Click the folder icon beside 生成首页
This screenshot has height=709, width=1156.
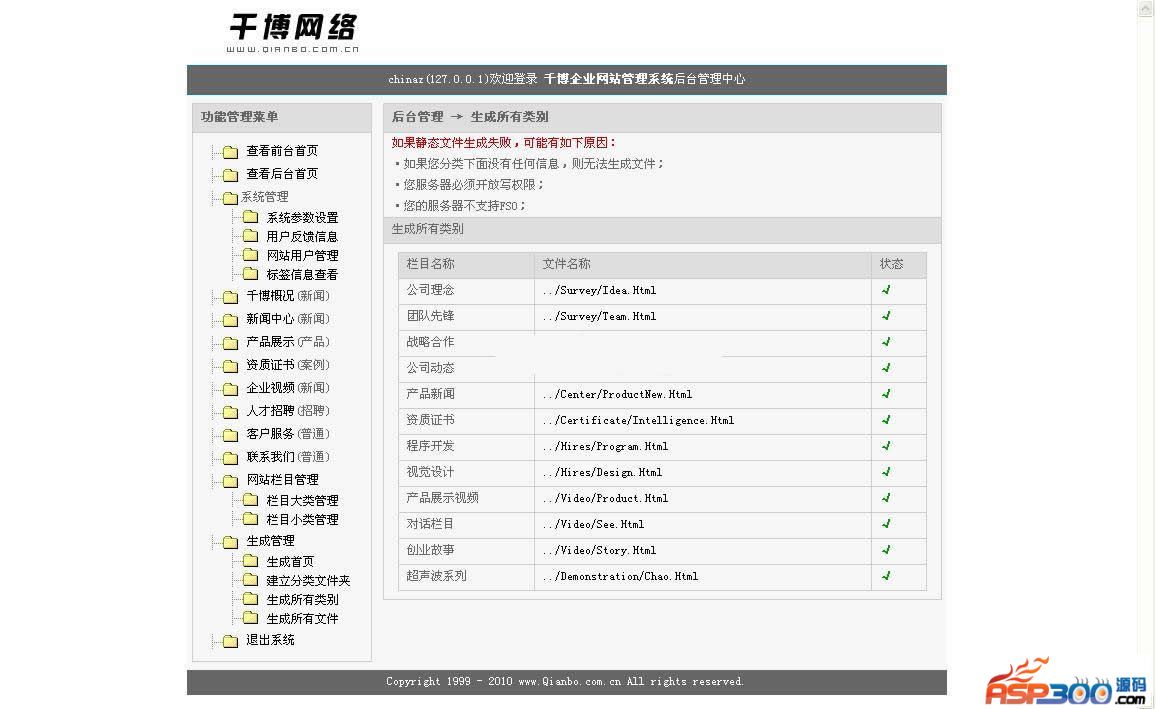click(251, 561)
